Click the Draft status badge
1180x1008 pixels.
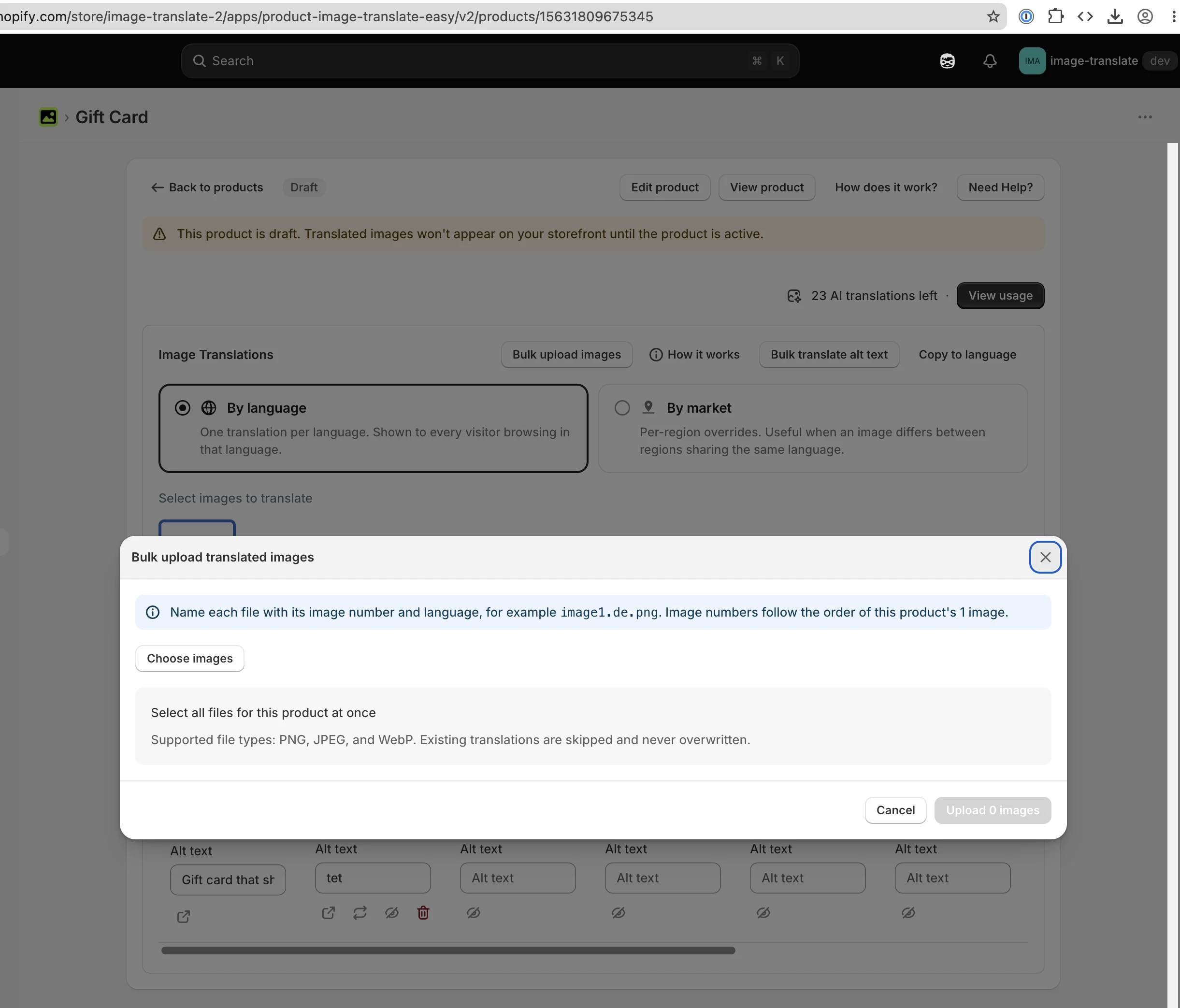pyautogui.click(x=304, y=187)
